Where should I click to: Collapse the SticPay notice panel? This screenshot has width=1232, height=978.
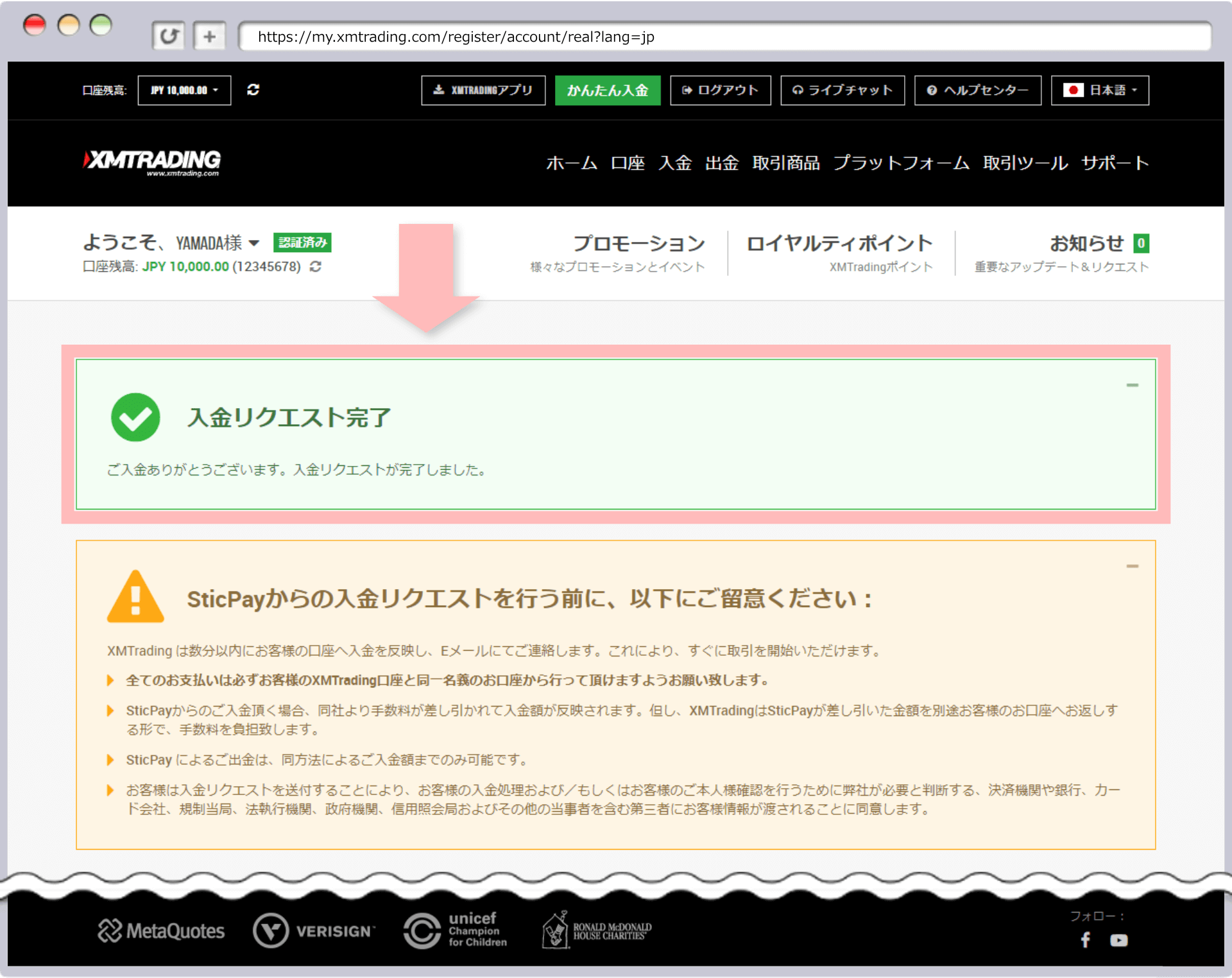tap(1133, 565)
